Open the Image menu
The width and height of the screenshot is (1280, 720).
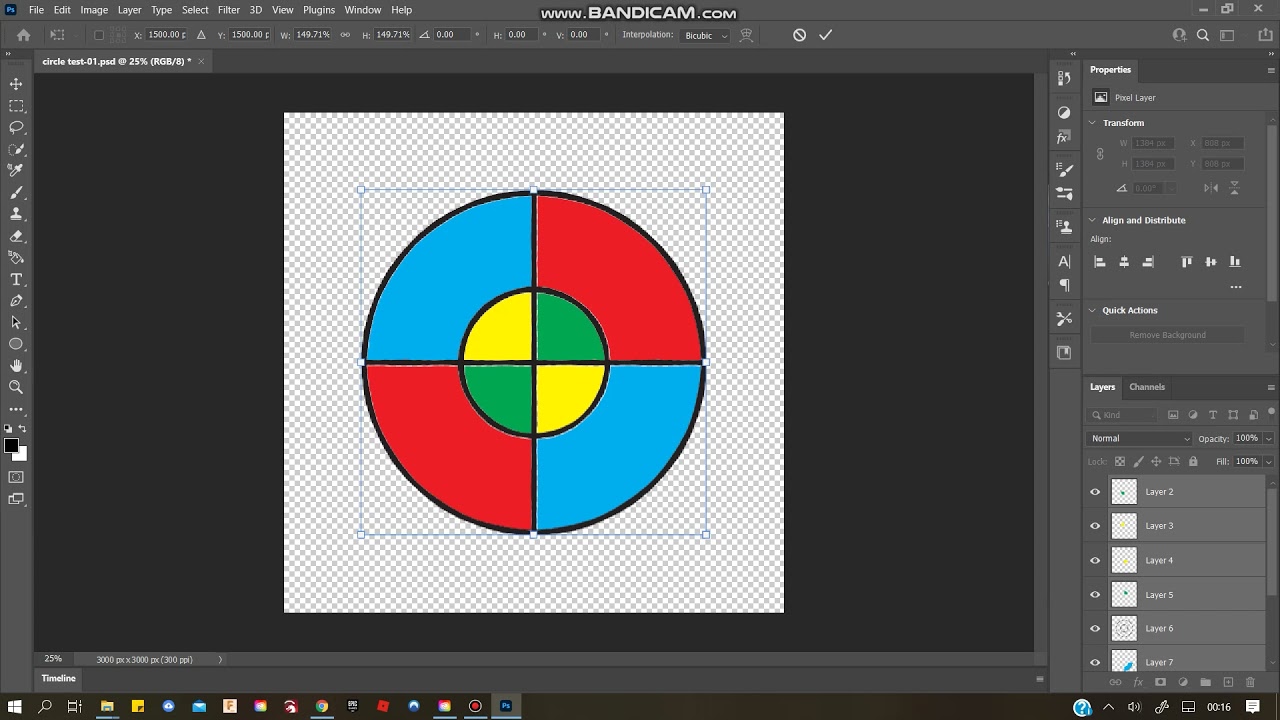click(x=94, y=10)
